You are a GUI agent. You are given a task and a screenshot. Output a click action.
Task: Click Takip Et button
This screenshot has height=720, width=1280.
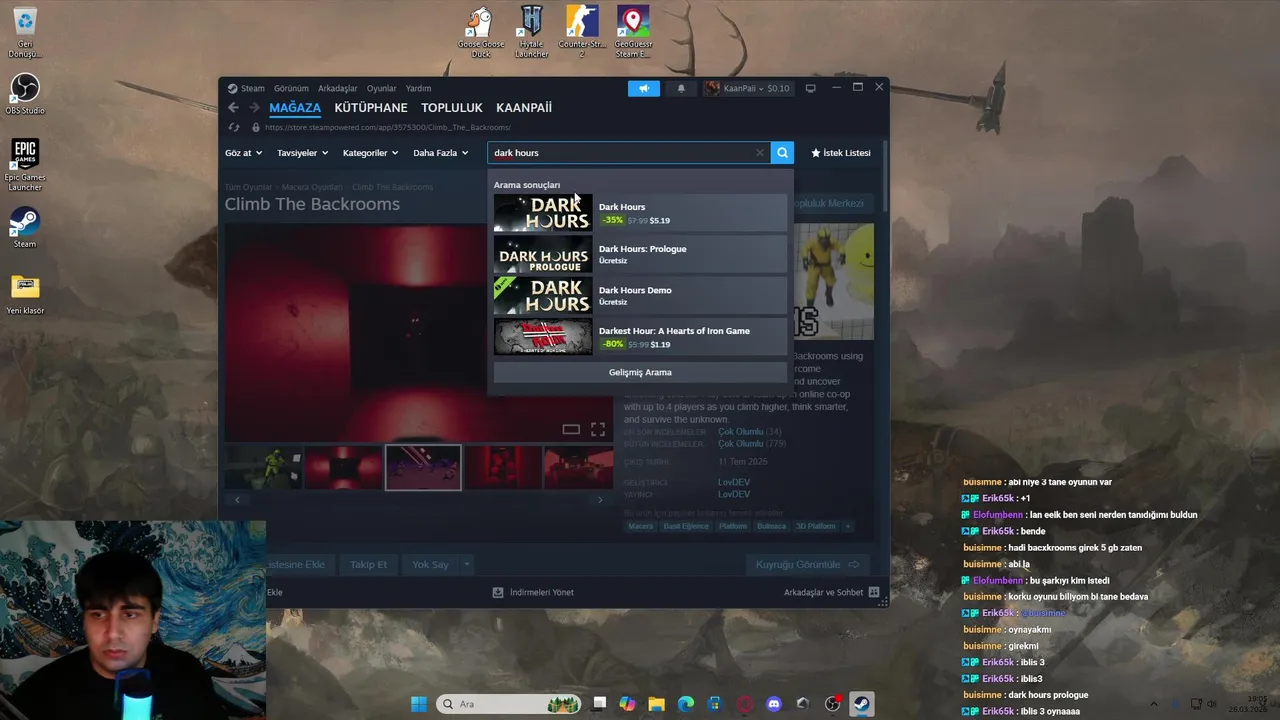[368, 564]
